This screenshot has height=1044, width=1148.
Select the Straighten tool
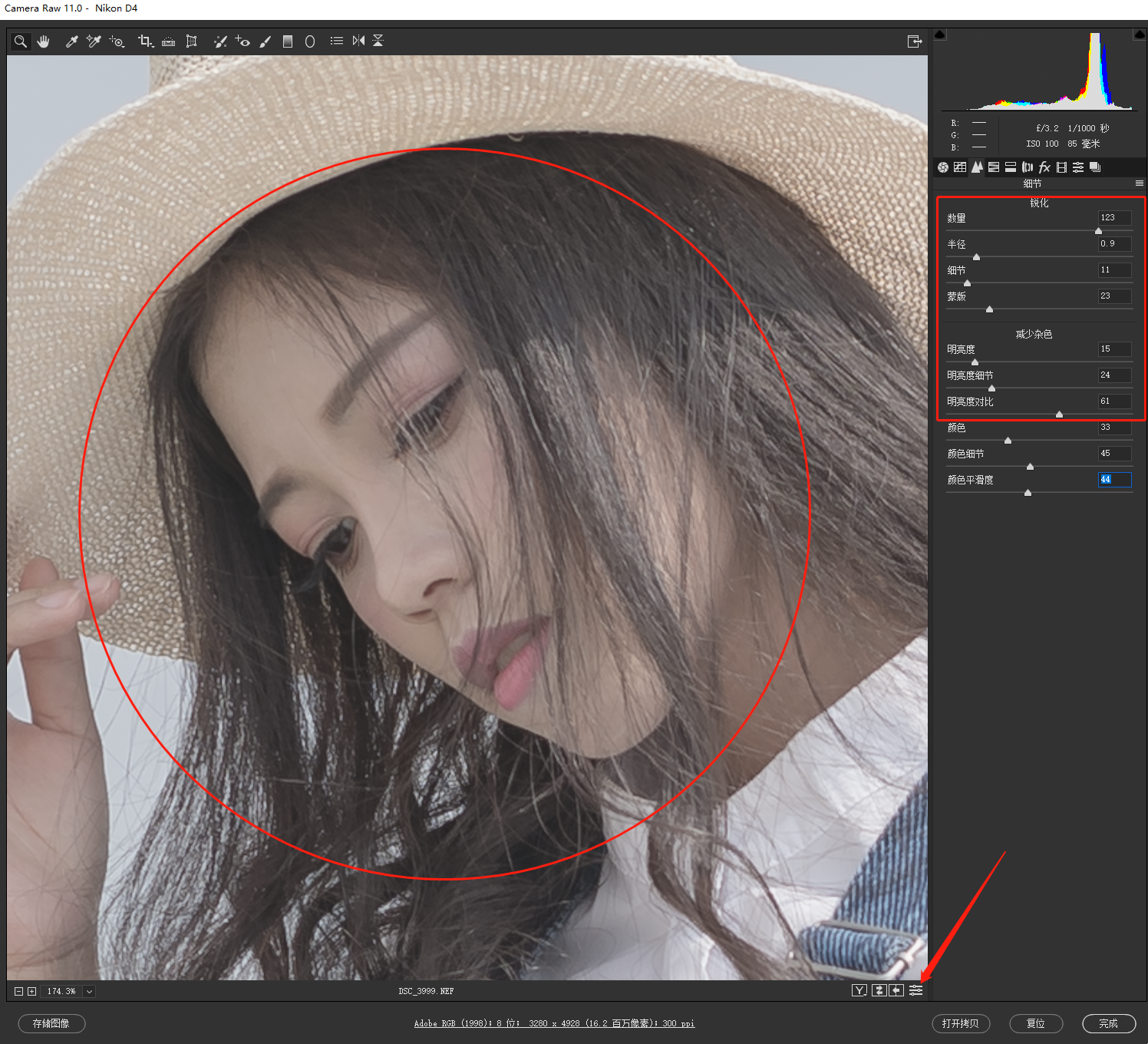click(x=169, y=41)
